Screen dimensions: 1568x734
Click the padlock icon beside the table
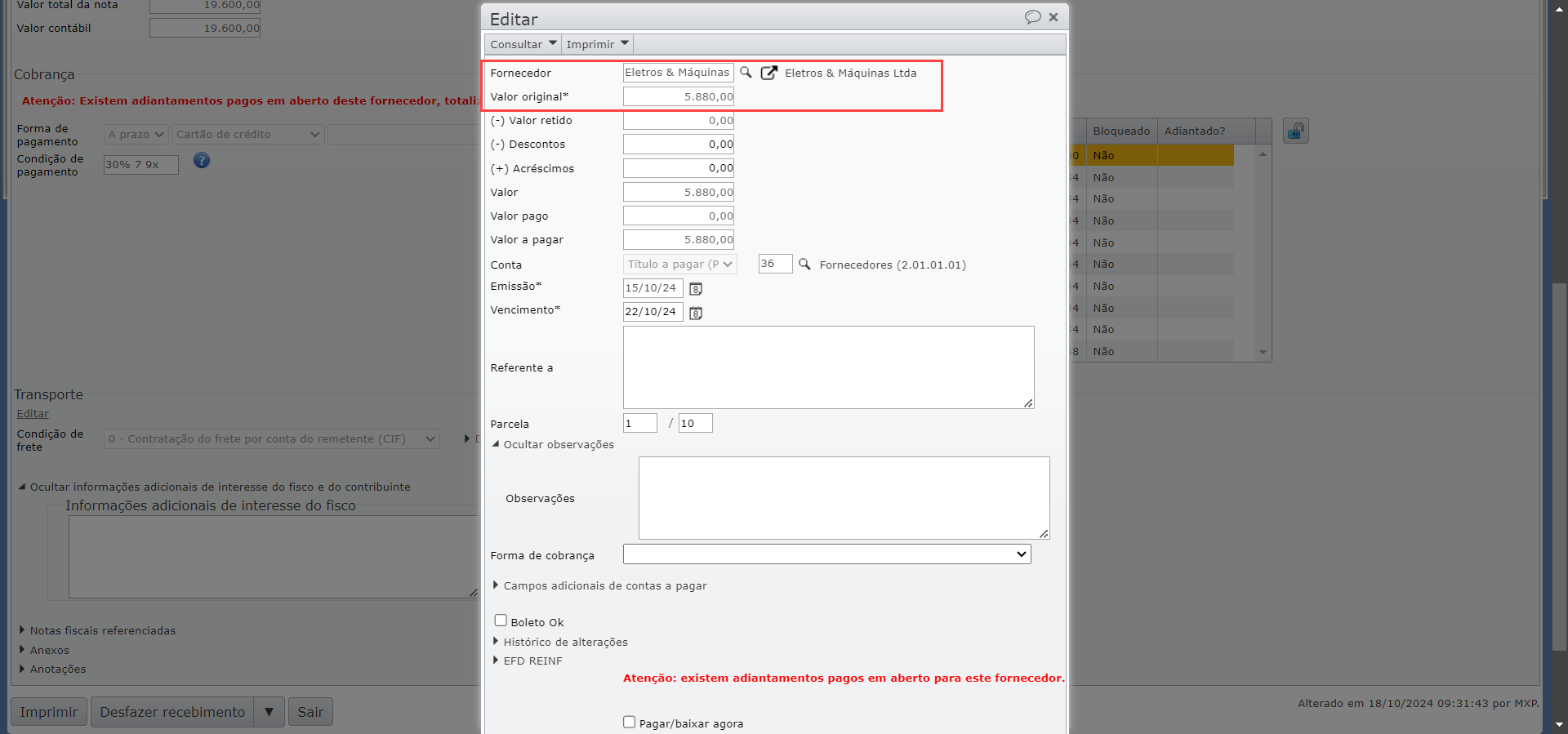(x=1295, y=131)
